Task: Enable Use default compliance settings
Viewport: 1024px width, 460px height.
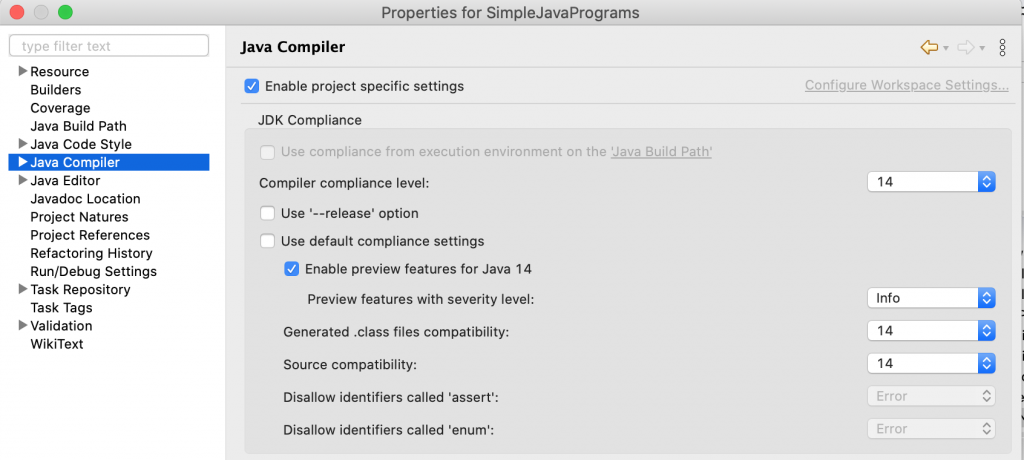Action: tap(267, 241)
